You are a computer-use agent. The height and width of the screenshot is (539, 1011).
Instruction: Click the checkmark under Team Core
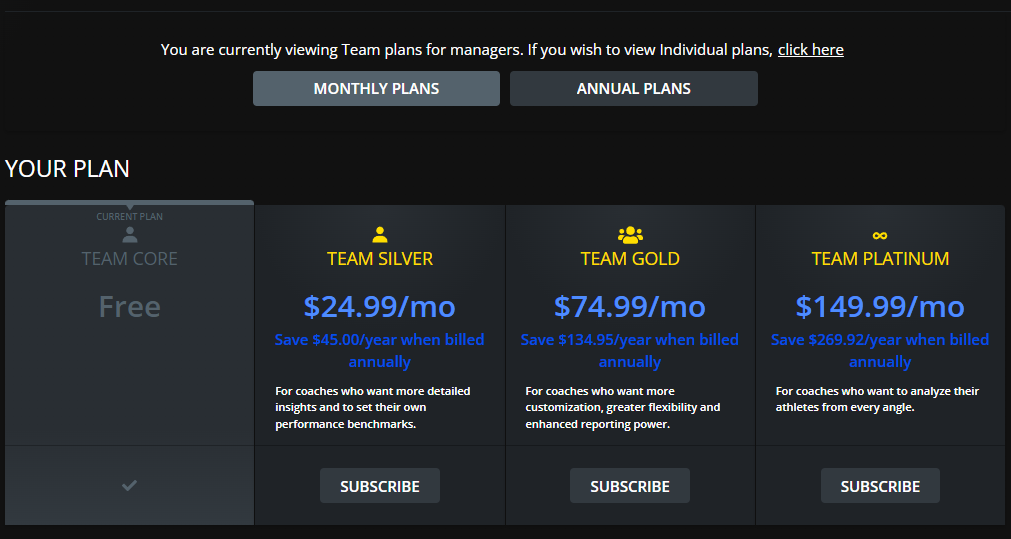coord(130,485)
